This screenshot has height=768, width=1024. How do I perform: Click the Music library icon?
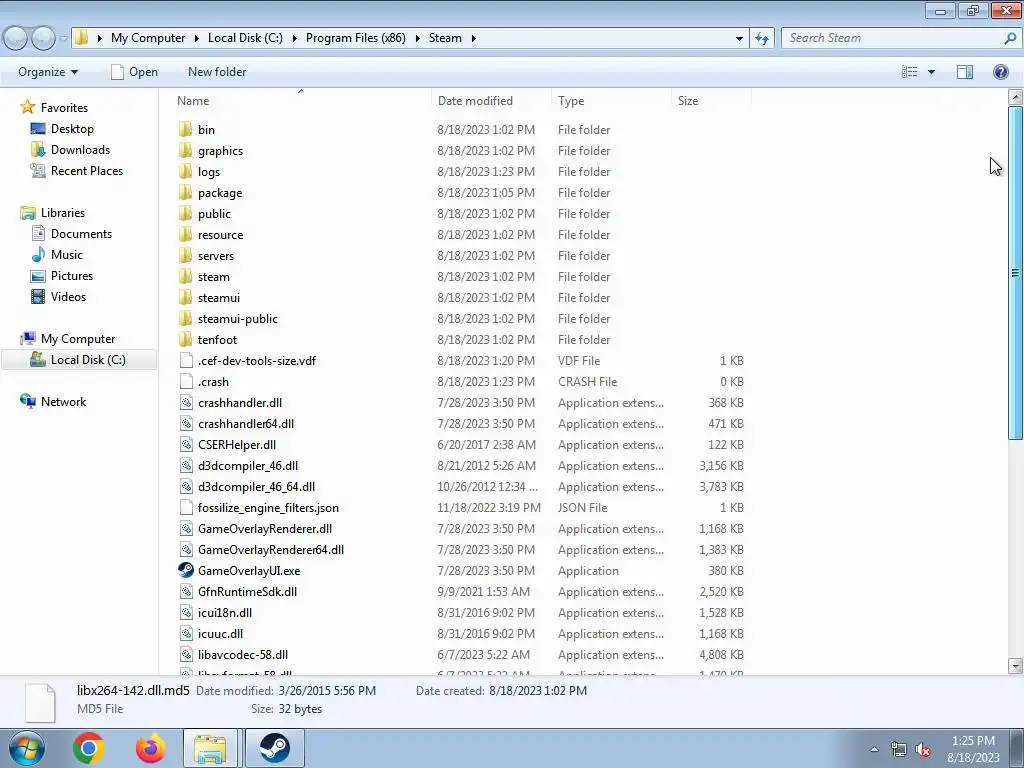[x=39, y=254]
